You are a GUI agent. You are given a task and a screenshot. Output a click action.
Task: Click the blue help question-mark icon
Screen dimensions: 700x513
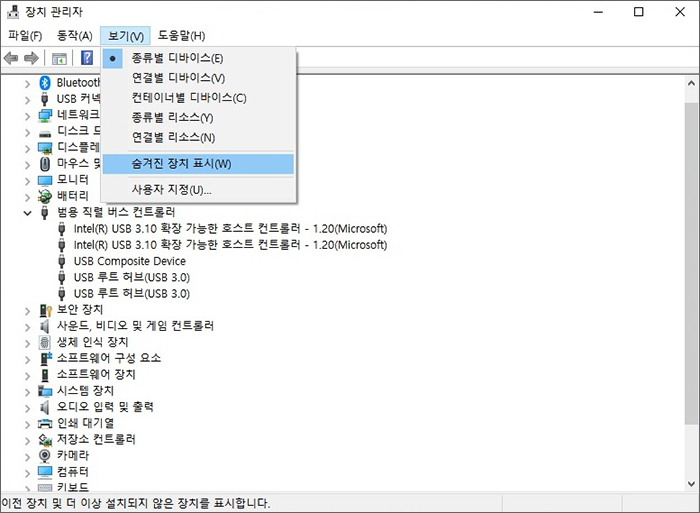pyautogui.click(x=87, y=58)
